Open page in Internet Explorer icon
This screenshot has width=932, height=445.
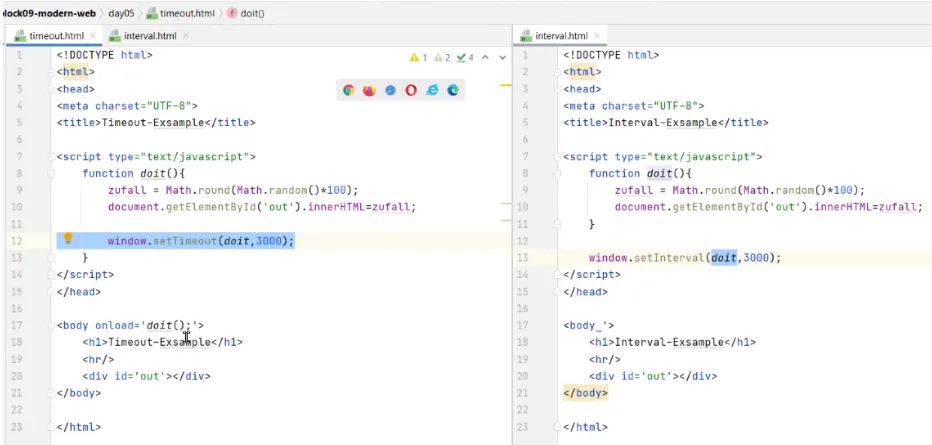pyautogui.click(x=432, y=90)
